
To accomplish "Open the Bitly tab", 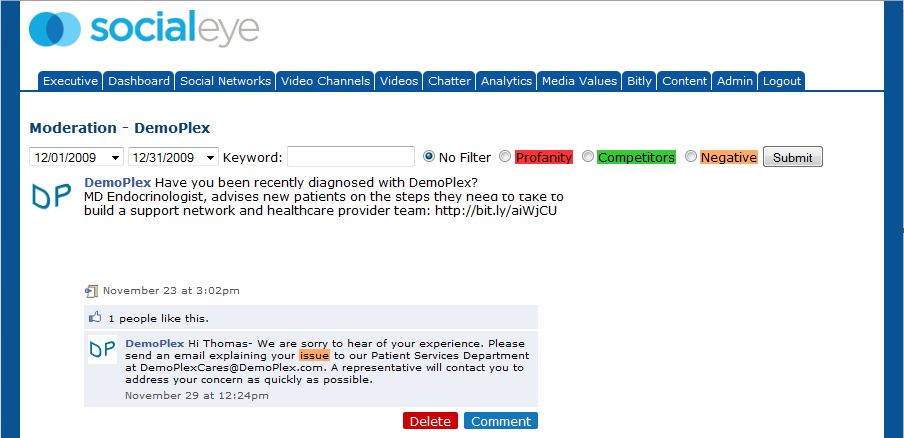I will click(639, 81).
